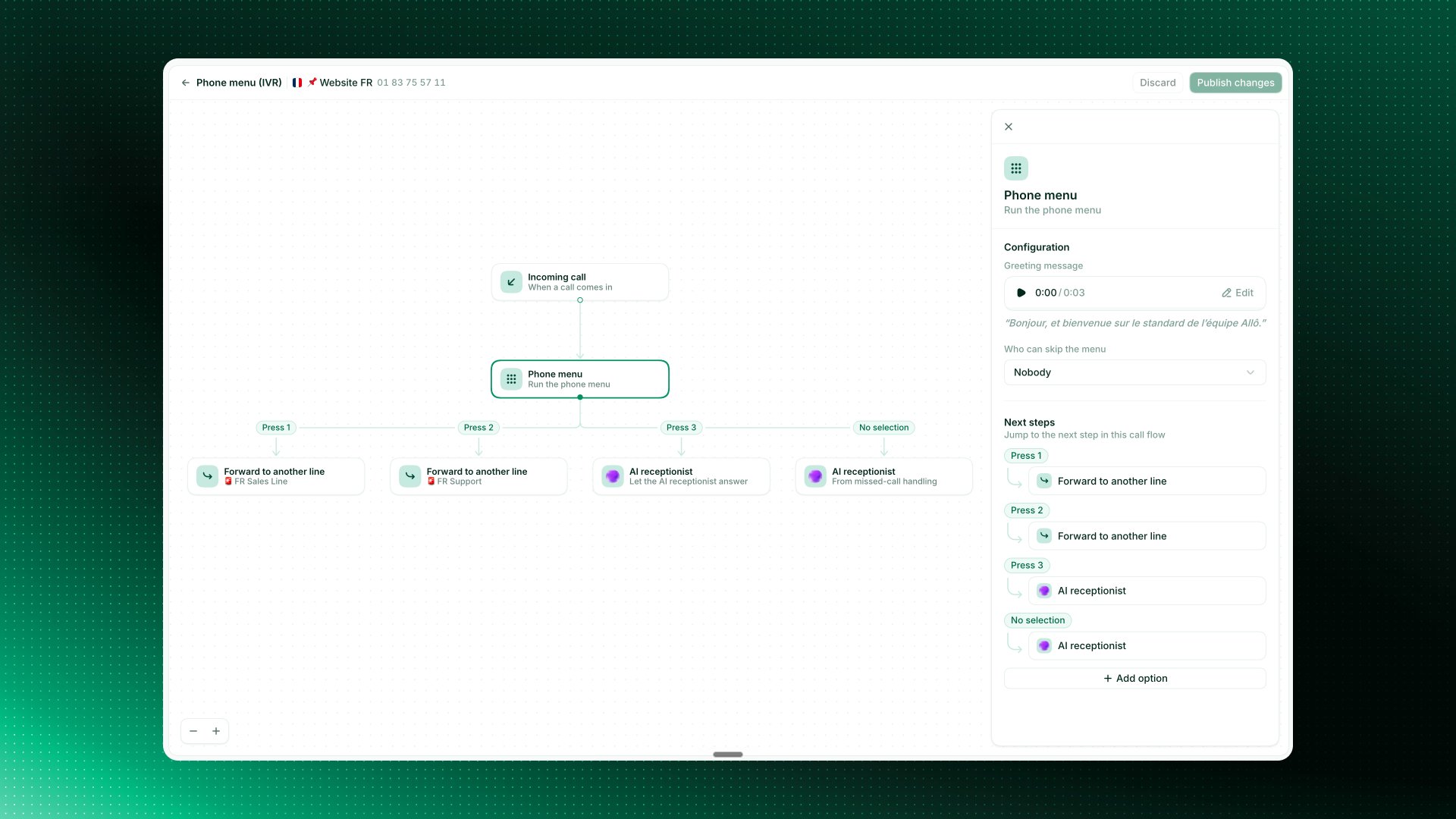
Task: Click the greeting audio time 0:00 / 0:03
Action: pos(1059,293)
